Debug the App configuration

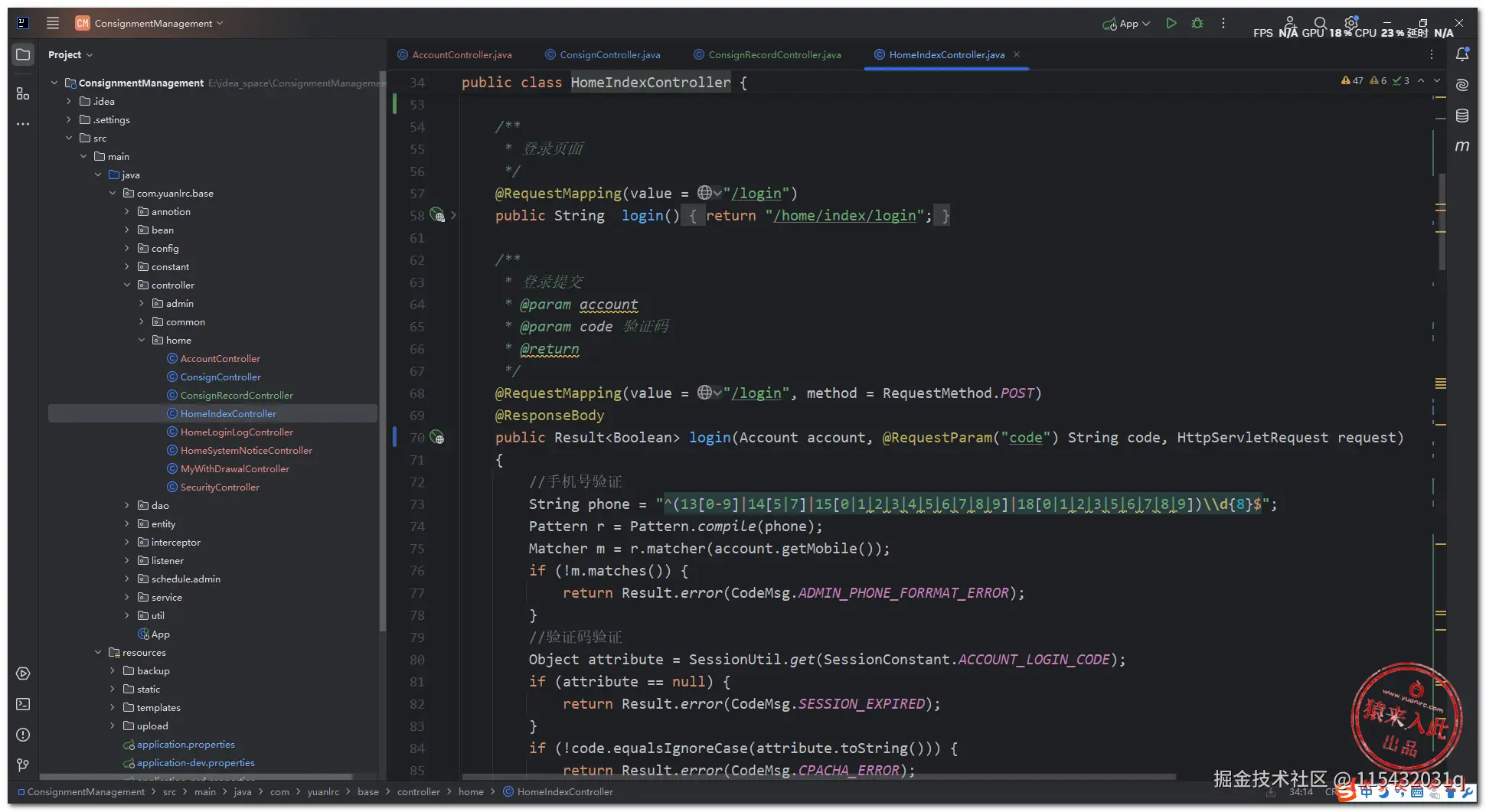[x=1197, y=23]
